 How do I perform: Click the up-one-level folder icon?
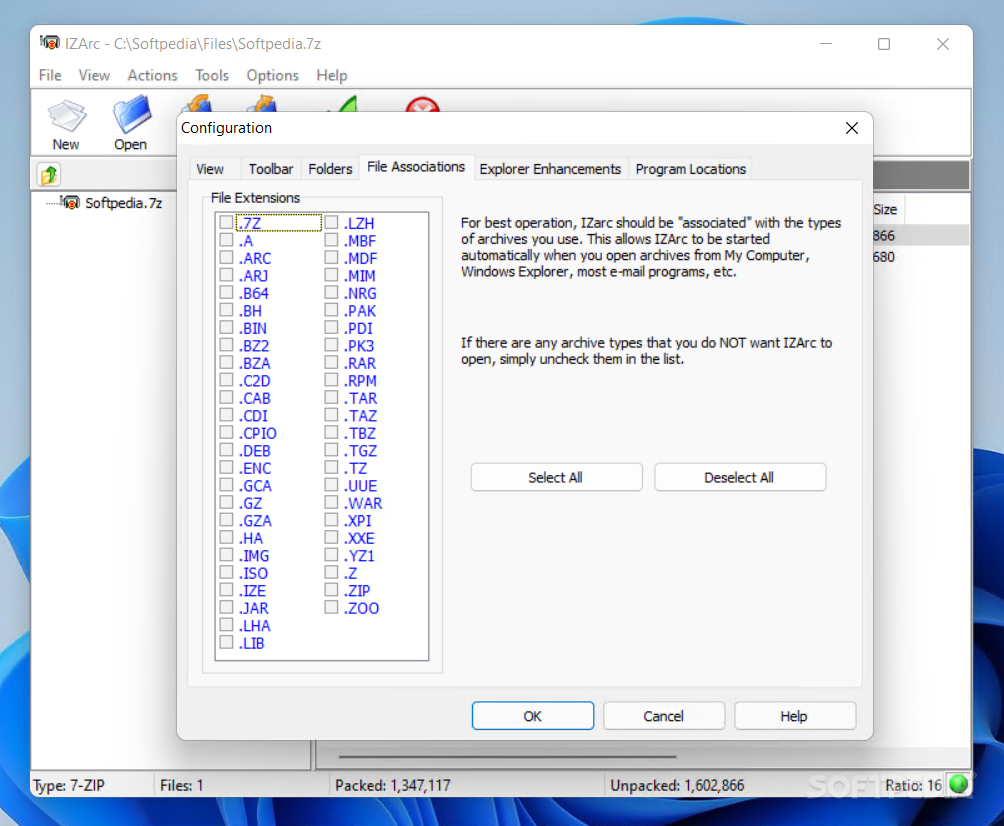click(x=49, y=175)
